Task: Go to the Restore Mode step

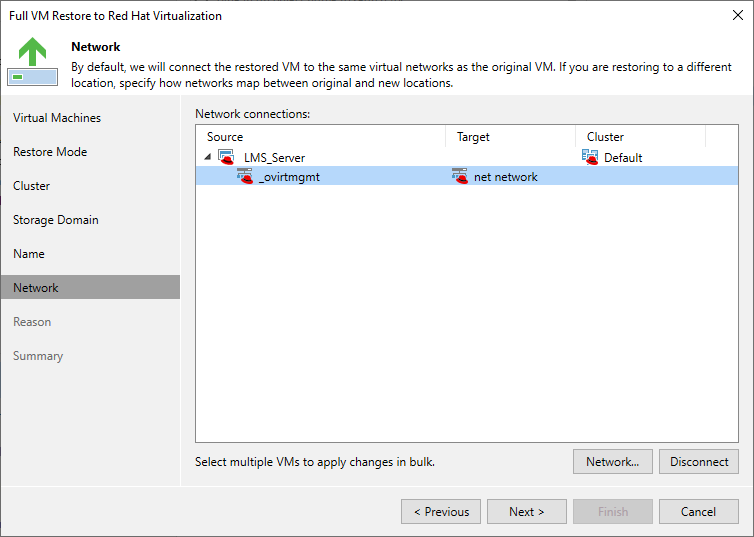Action: [x=50, y=152]
